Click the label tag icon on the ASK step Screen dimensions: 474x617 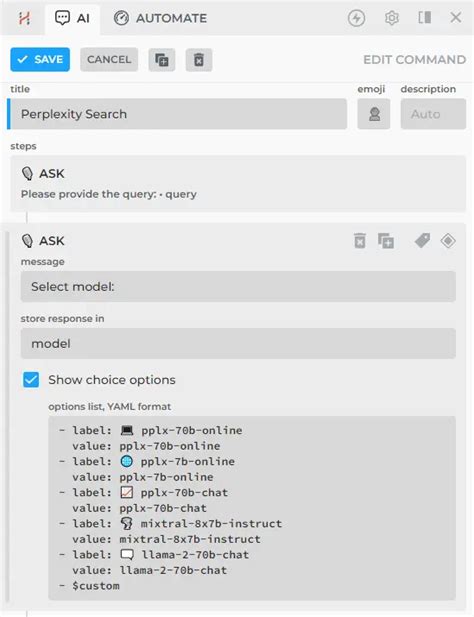(422, 240)
